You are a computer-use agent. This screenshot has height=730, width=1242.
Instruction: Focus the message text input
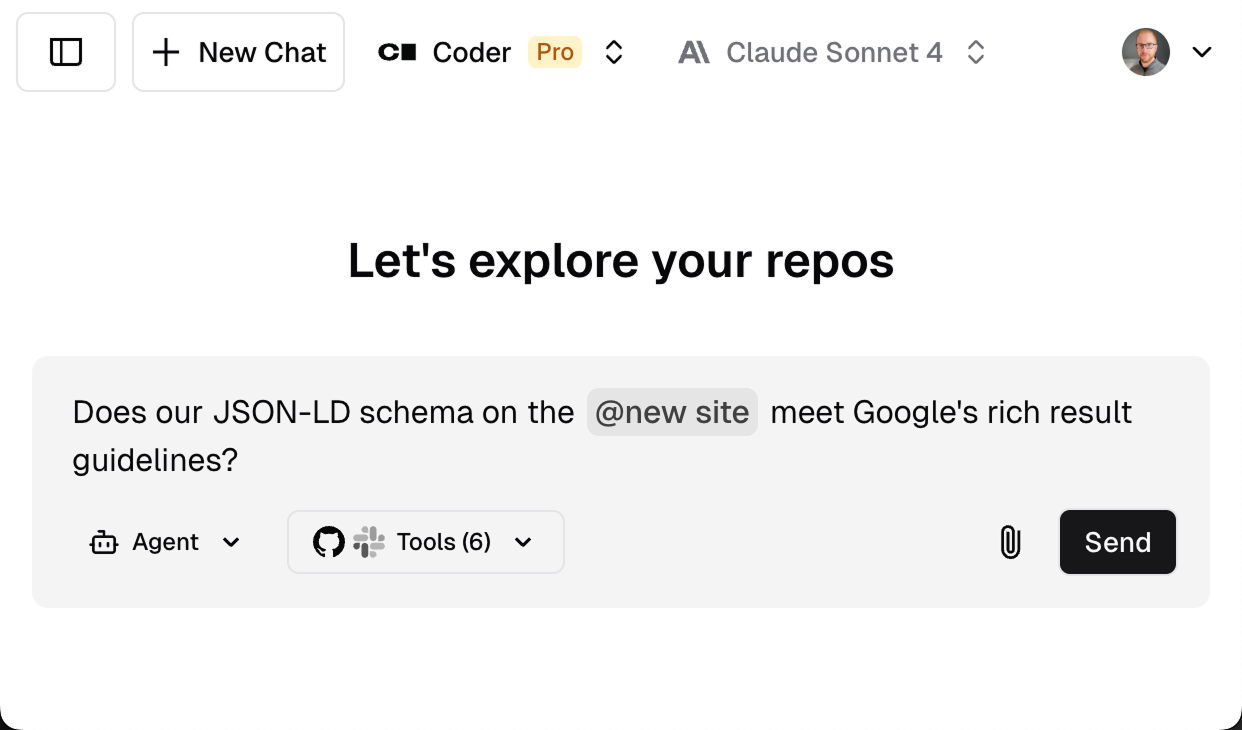(x=621, y=436)
